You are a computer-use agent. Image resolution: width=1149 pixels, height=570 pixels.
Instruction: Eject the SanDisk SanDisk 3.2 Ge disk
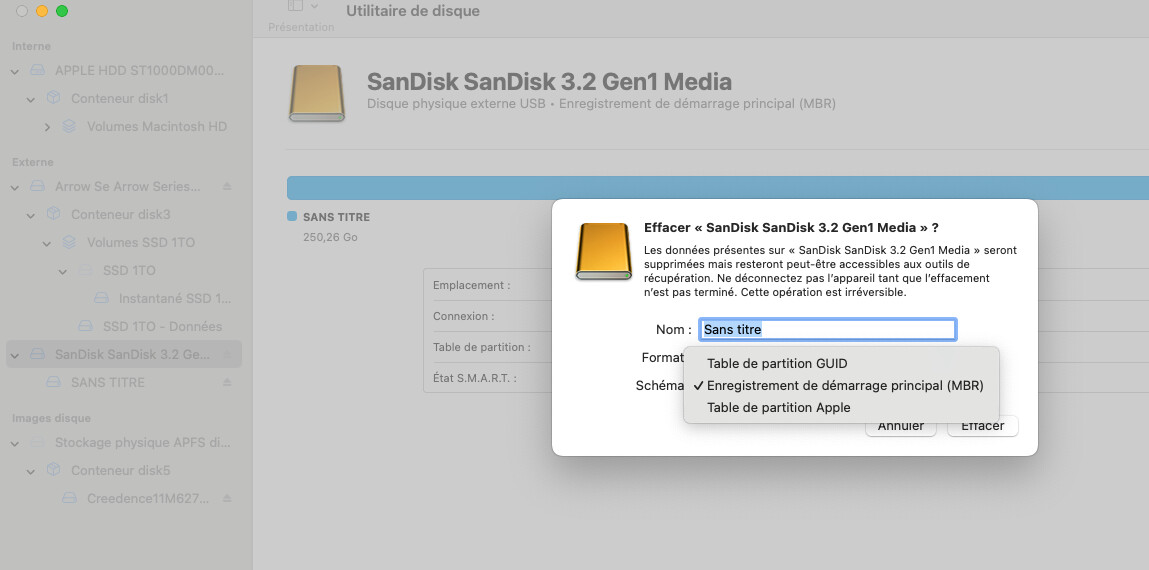[227, 354]
